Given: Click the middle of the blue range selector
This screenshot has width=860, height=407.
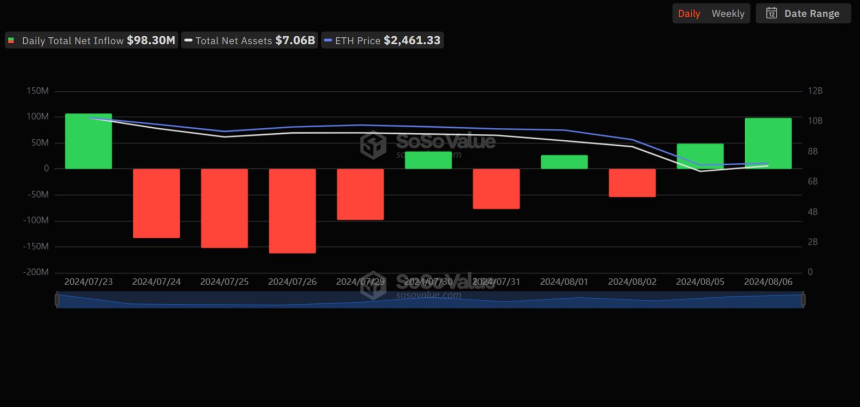Looking at the screenshot, I should [x=430, y=300].
